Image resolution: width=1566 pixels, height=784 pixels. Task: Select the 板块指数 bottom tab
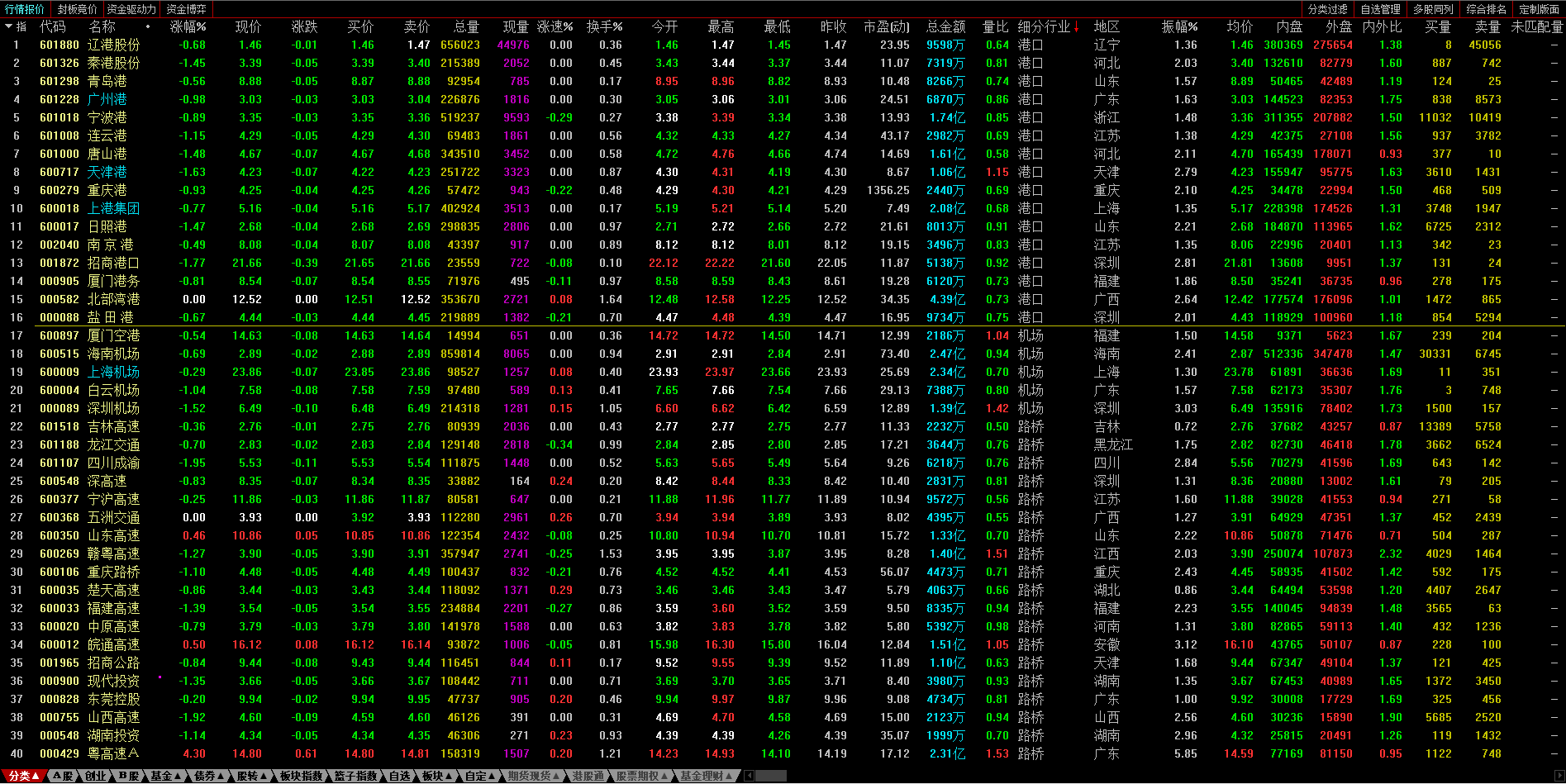(301, 776)
